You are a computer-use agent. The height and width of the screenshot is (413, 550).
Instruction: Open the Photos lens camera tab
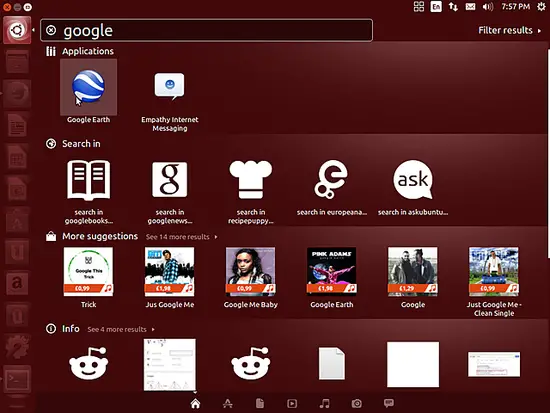tap(356, 404)
